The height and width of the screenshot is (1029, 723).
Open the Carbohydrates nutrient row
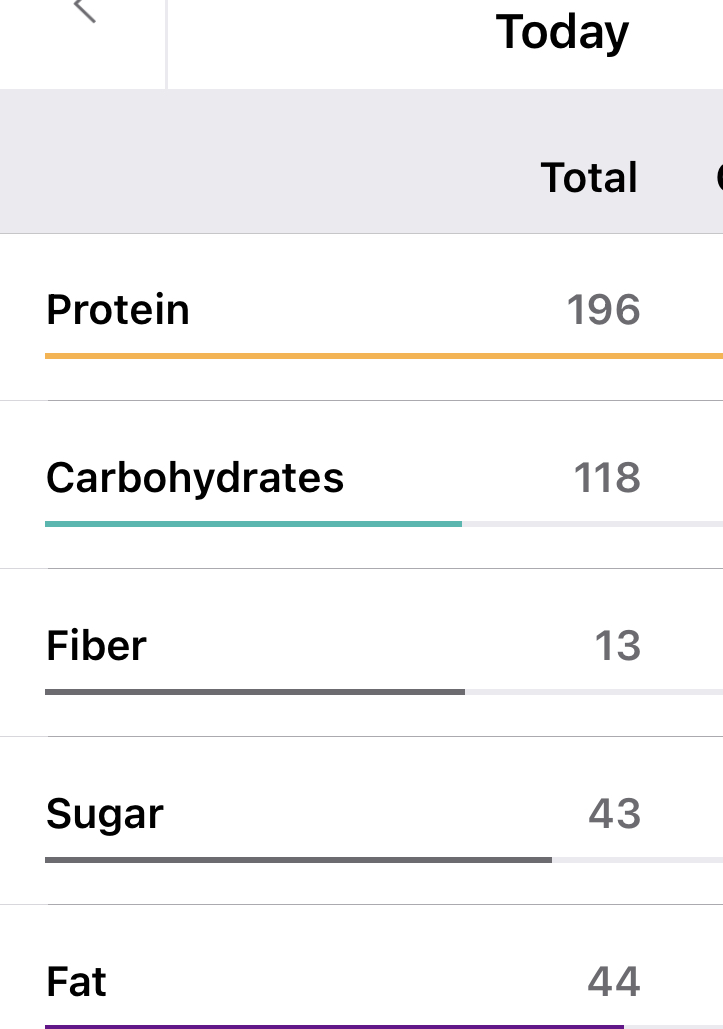(195, 478)
